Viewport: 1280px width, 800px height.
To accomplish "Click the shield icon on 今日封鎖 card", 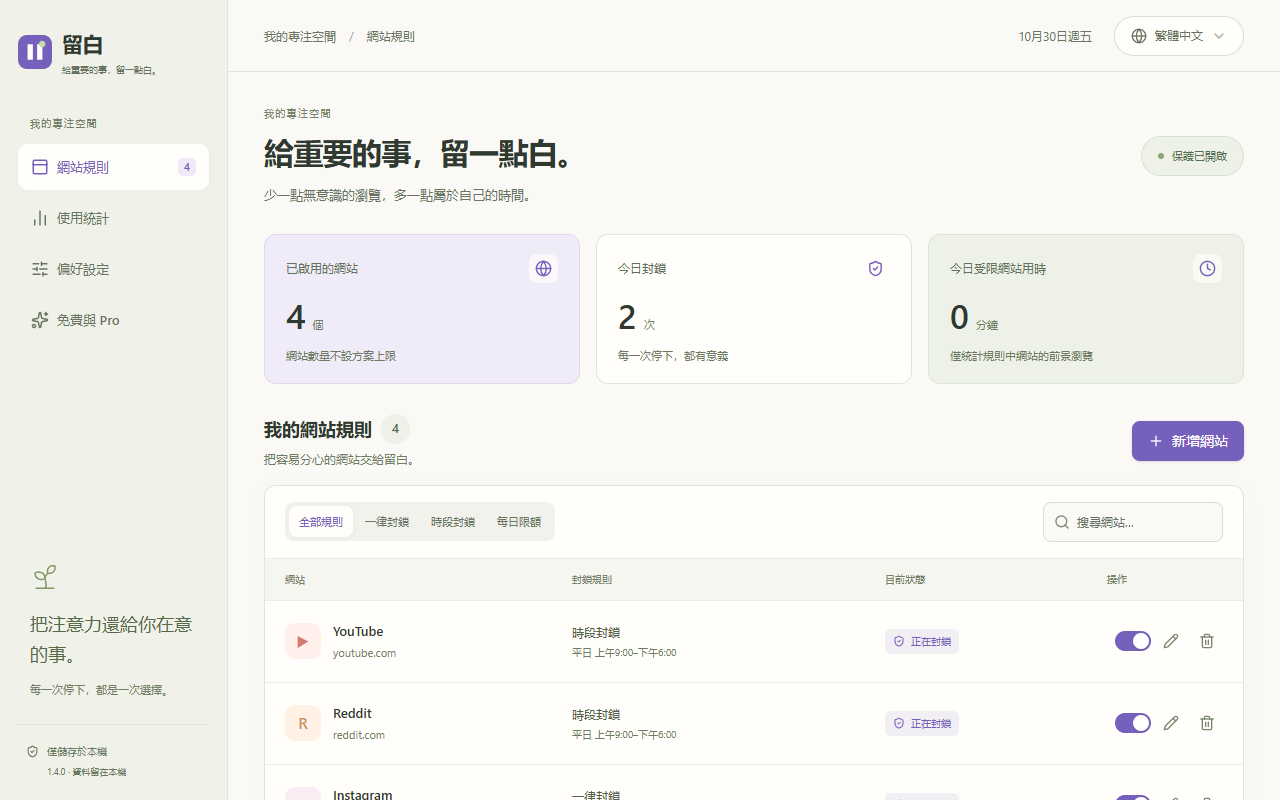I will point(876,268).
